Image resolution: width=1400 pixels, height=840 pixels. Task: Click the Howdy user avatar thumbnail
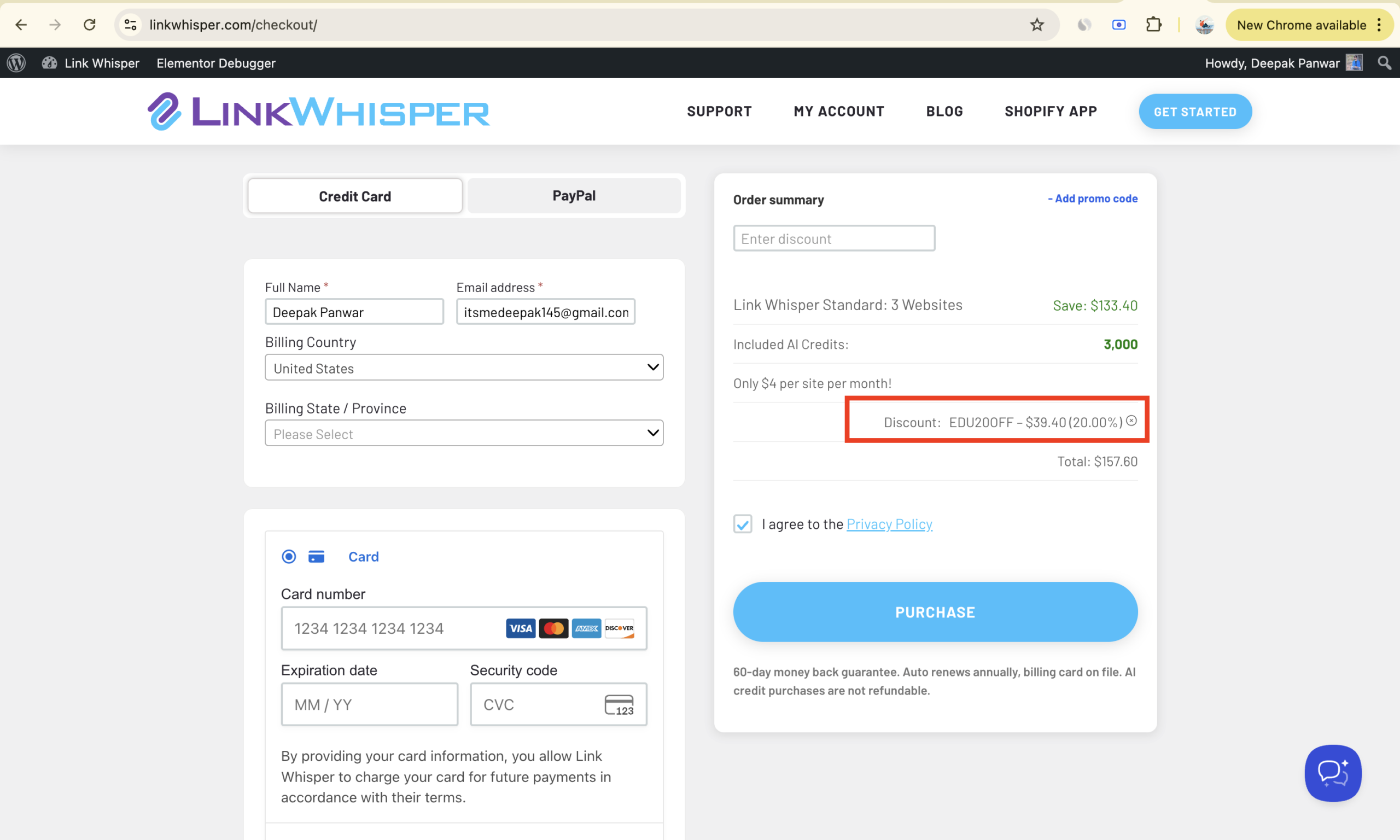[1354, 63]
